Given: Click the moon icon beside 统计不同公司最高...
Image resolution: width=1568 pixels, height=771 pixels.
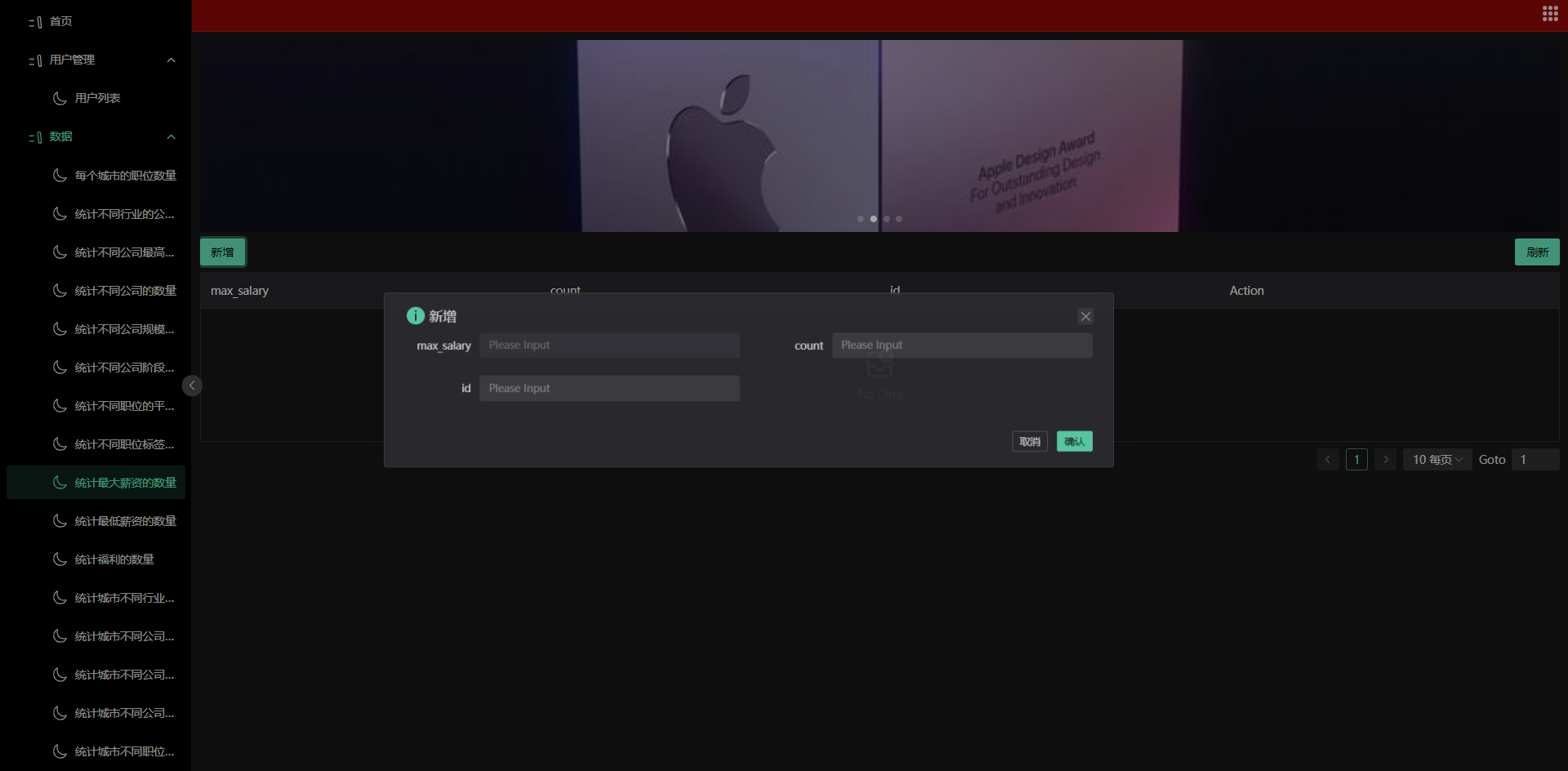Looking at the screenshot, I should [x=60, y=252].
